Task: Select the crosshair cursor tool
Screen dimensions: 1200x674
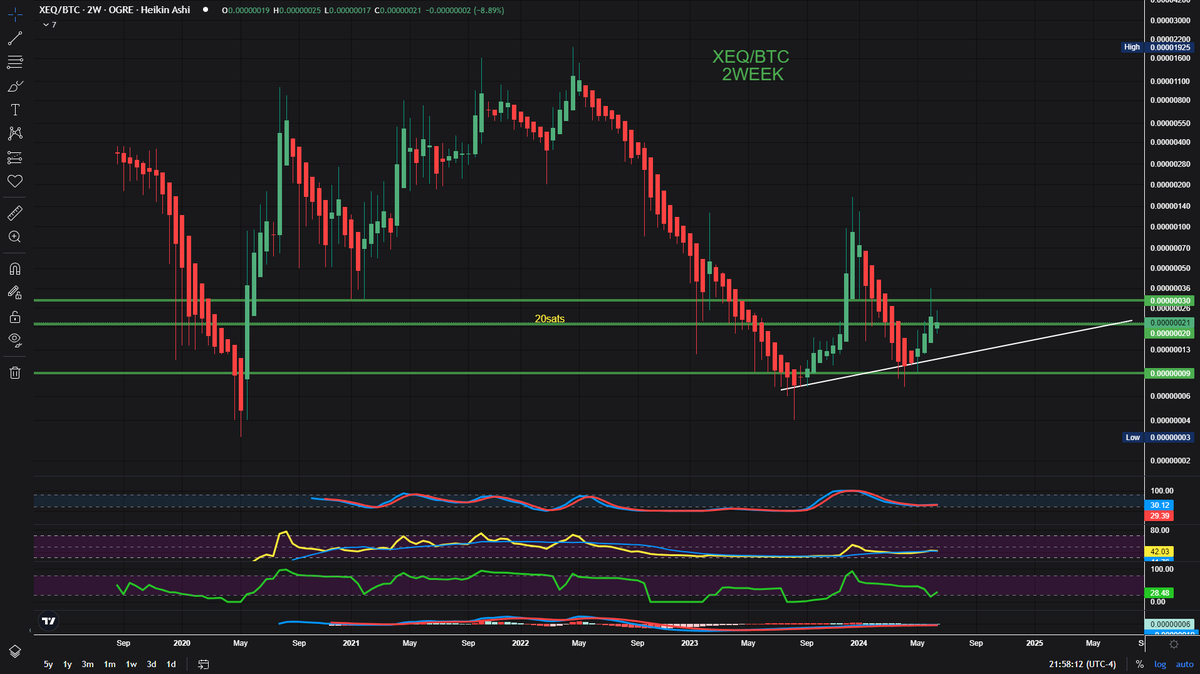Action: pyautogui.click(x=14, y=13)
